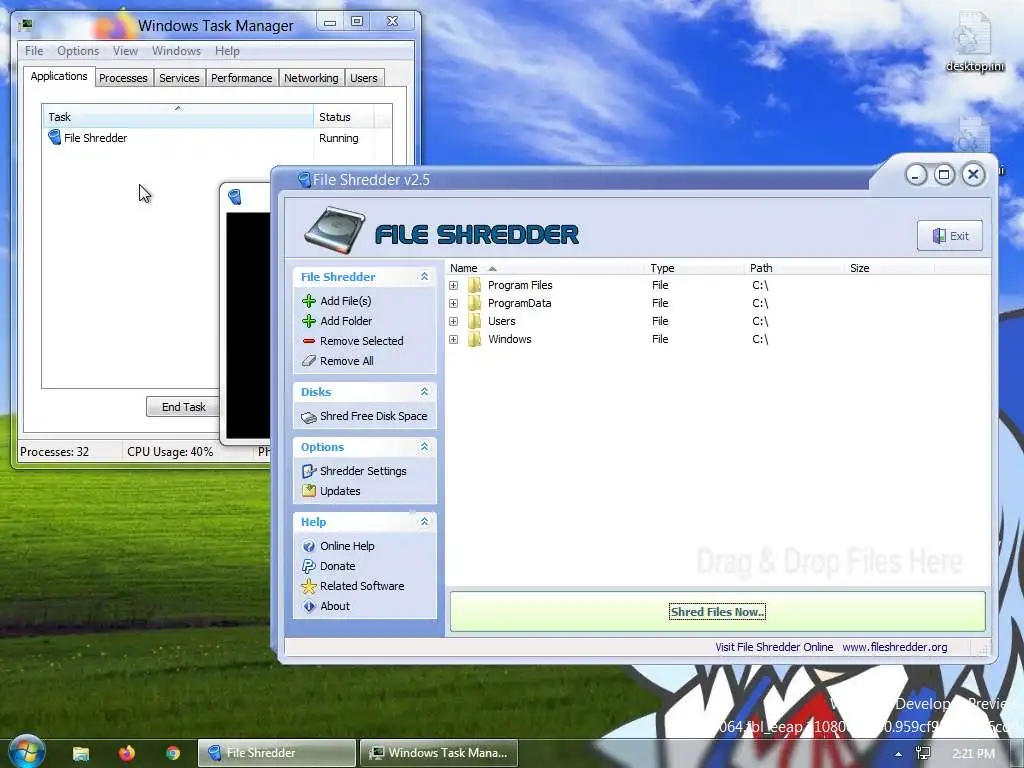Open the View menu in Task Manager
1024x768 pixels.
coord(125,51)
